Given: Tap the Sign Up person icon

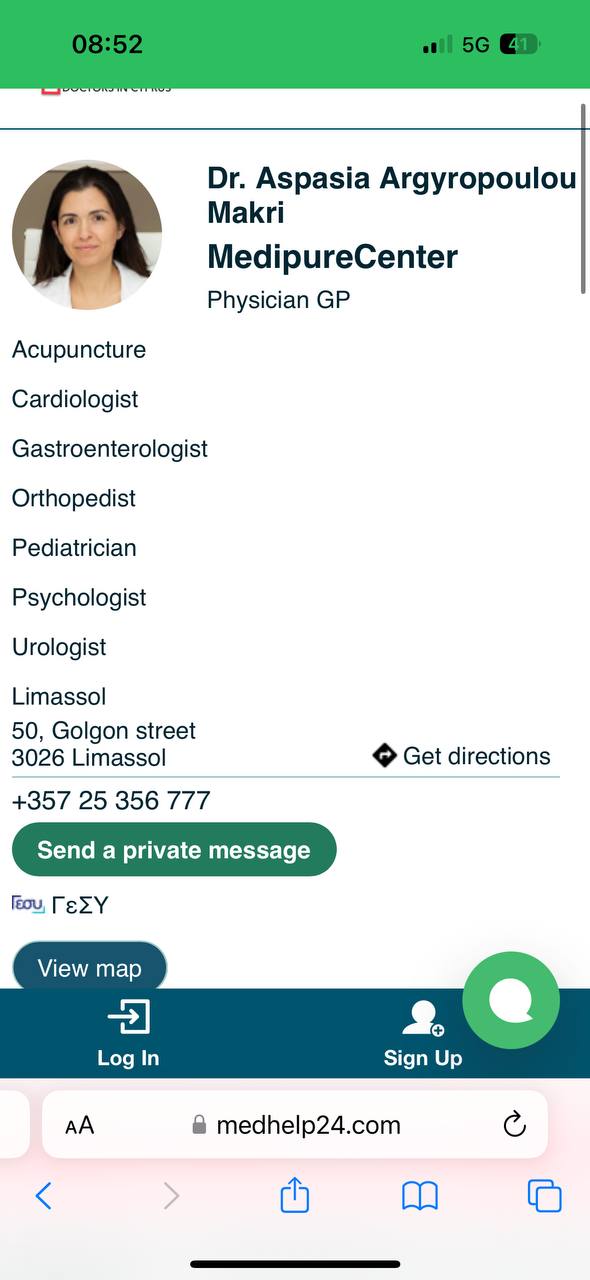Looking at the screenshot, I should (422, 1018).
